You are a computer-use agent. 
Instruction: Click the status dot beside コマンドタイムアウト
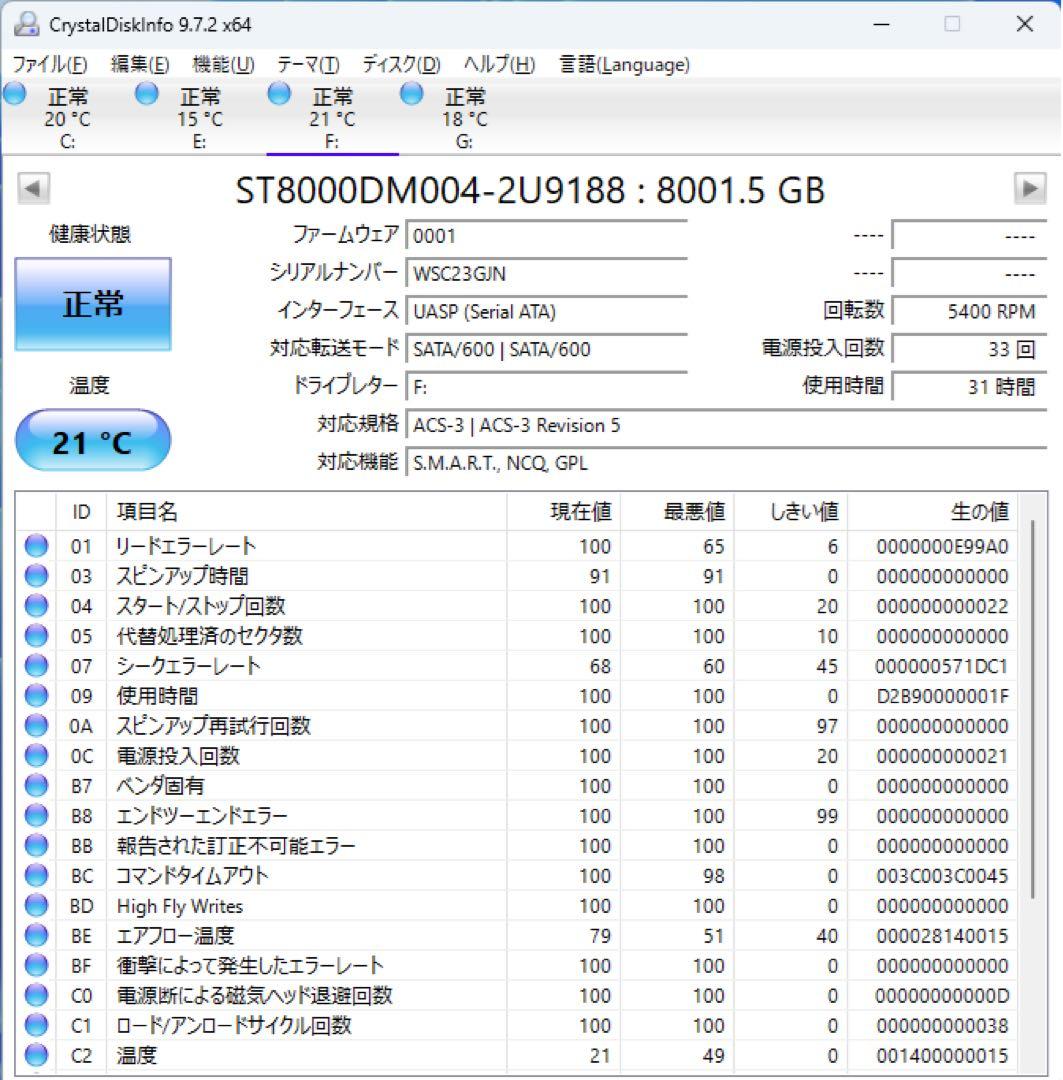pos(36,875)
